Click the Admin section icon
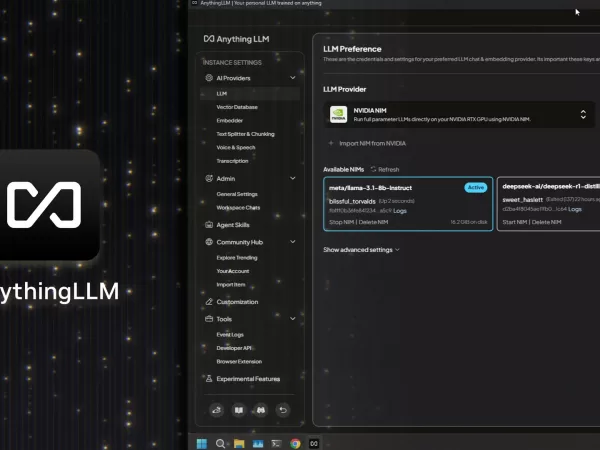 pyautogui.click(x=209, y=178)
